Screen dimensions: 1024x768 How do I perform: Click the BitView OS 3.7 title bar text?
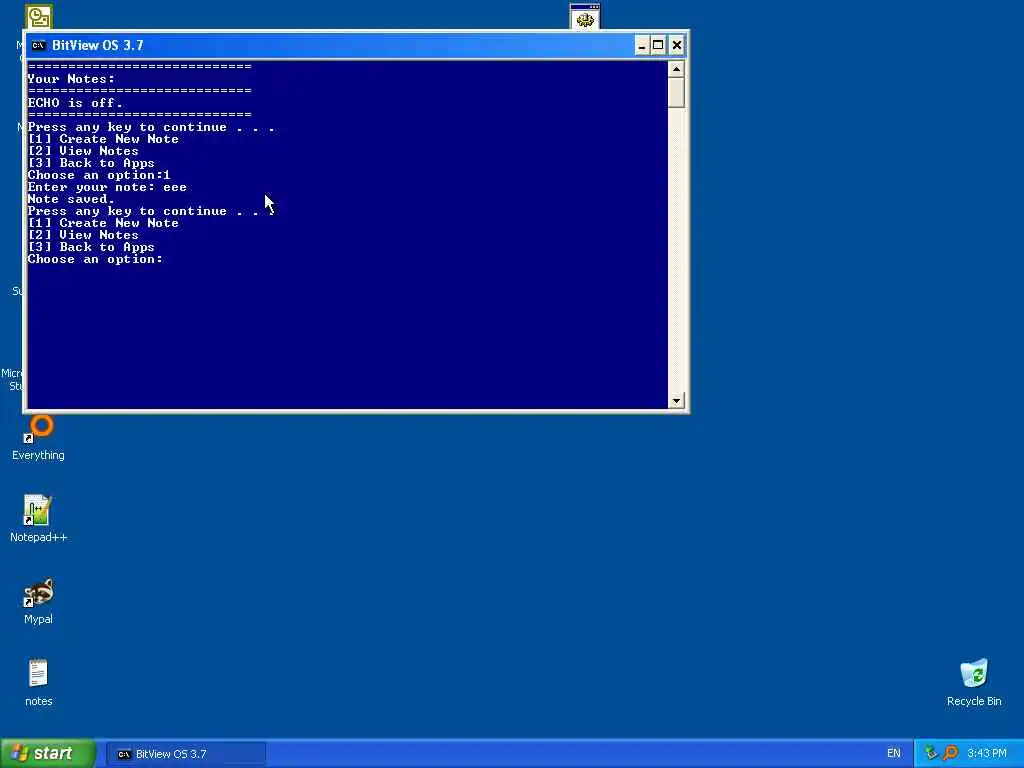pos(97,45)
